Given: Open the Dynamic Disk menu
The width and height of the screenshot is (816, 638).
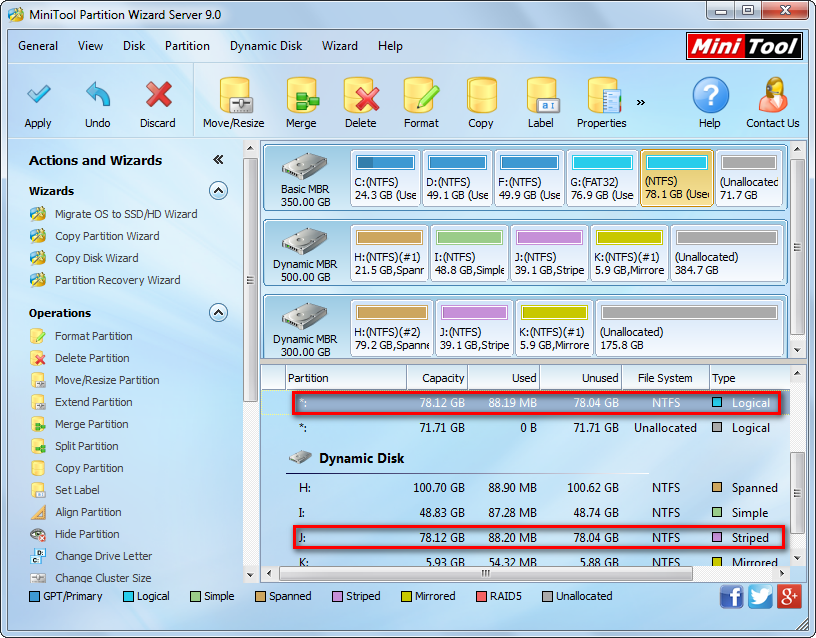Looking at the screenshot, I should pos(266,46).
